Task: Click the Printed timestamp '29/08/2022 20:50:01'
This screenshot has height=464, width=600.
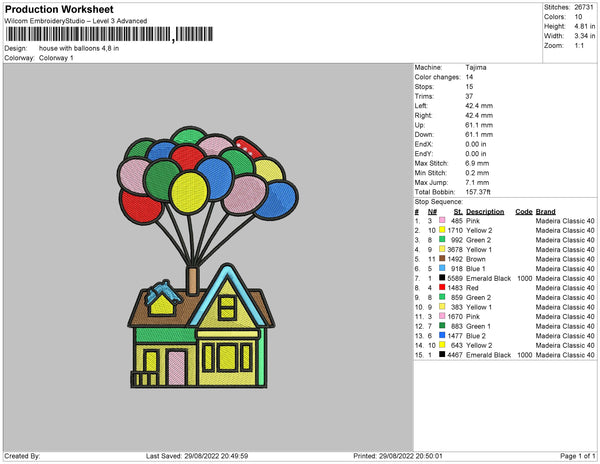Action: pyautogui.click(x=411, y=456)
